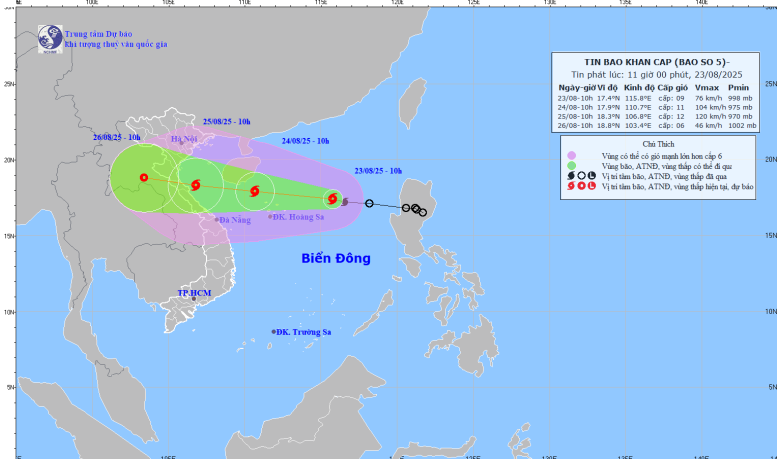This screenshot has height=459, width=780.
Task: Click the Biển Đông sea label
Action: click(336, 259)
